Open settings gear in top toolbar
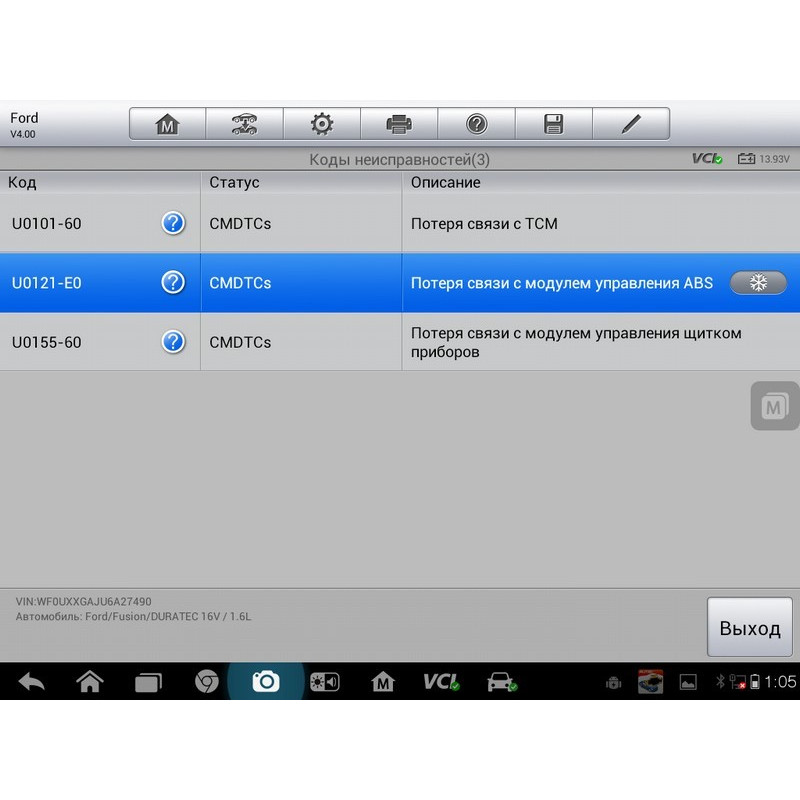This screenshot has width=800, height=800. coord(321,124)
